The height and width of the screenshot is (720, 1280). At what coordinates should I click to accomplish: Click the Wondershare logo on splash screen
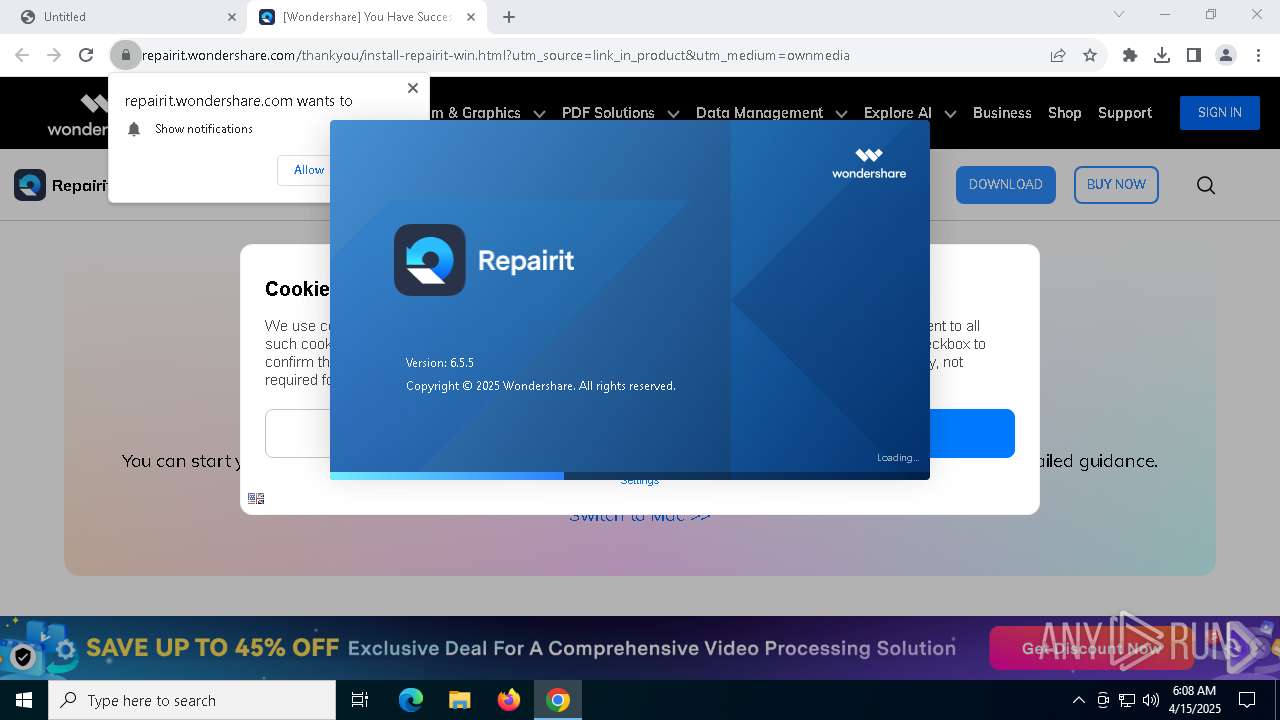[868, 163]
